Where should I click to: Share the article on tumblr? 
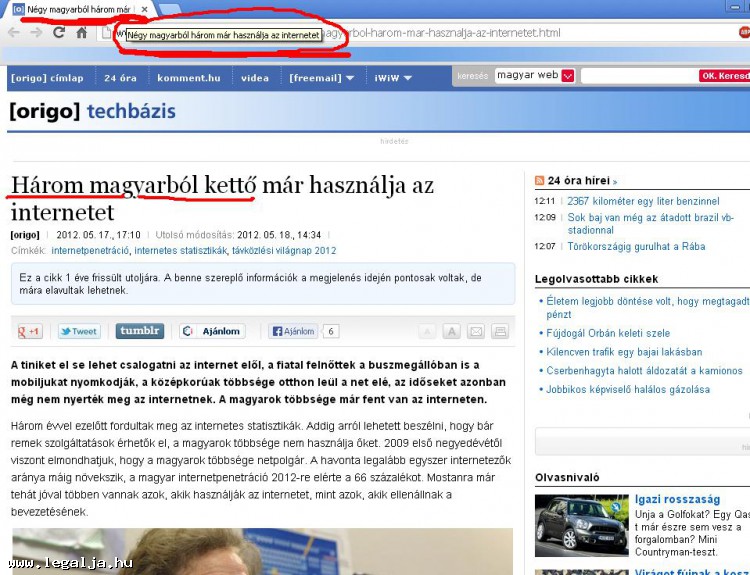140,331
